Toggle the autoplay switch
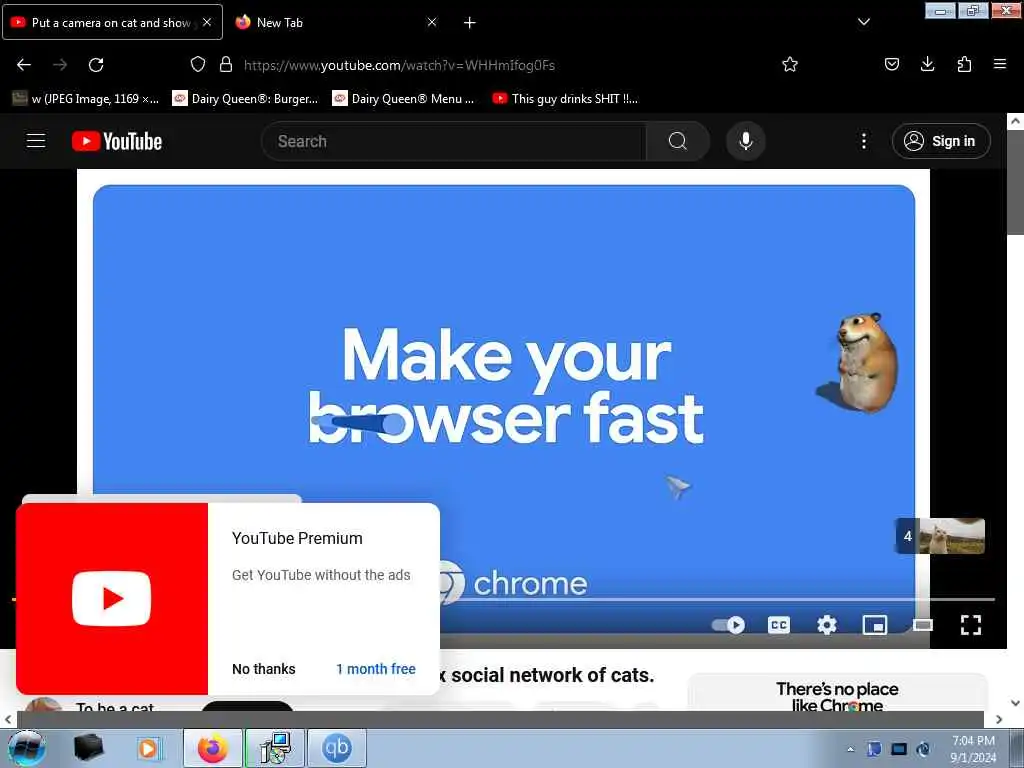 pyautogui.click(x=728, y=625)
